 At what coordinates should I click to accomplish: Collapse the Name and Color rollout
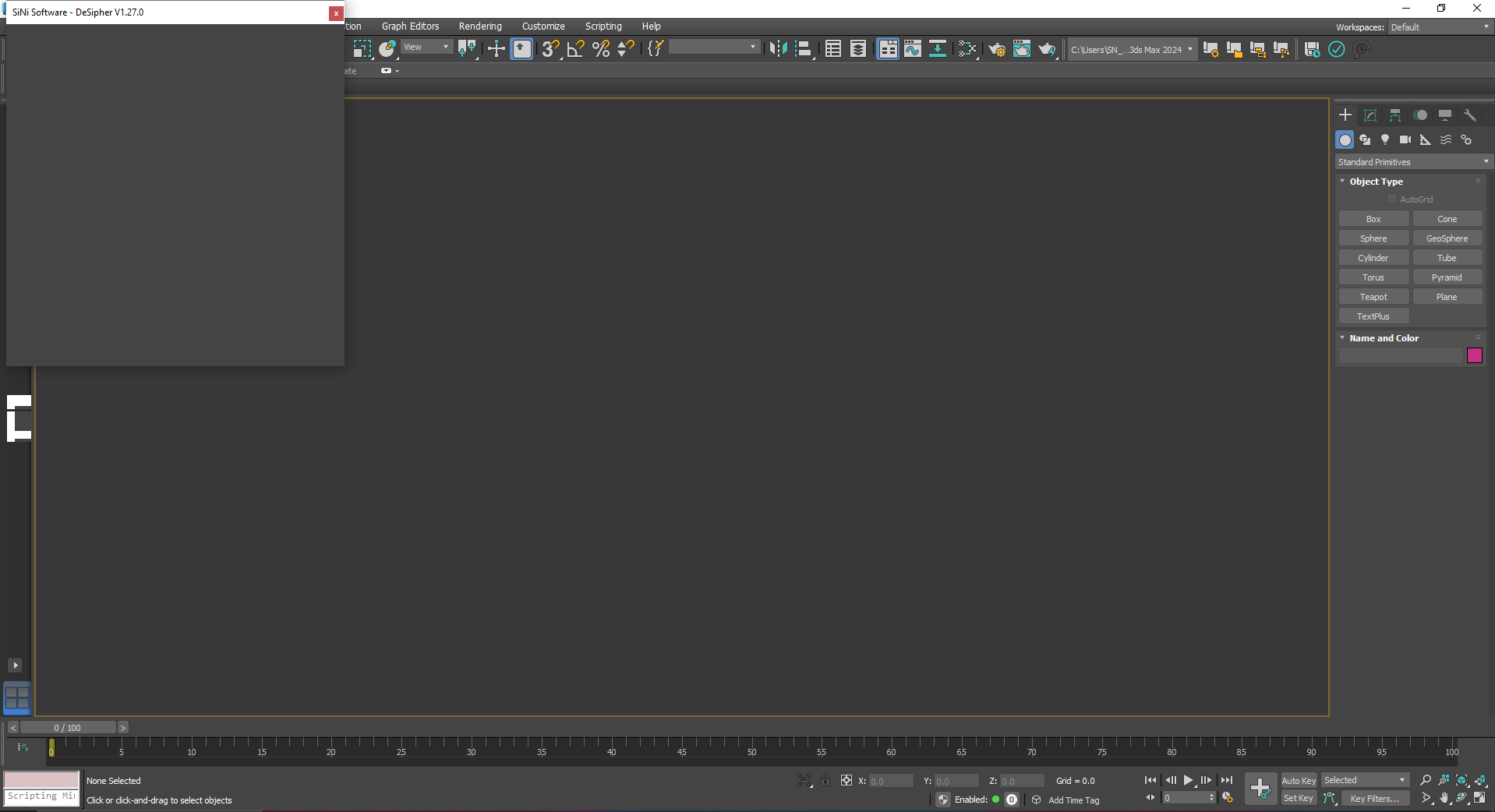pos(1384,338)
